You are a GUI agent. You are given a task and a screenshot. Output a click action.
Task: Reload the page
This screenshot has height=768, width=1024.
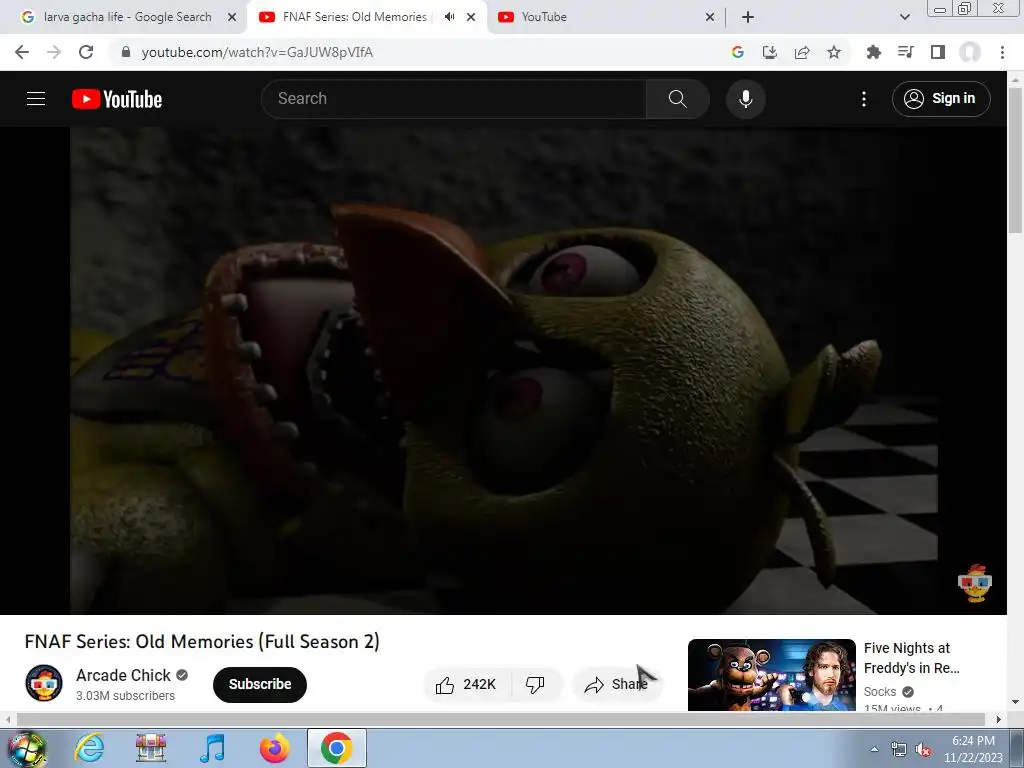point(86,52)
